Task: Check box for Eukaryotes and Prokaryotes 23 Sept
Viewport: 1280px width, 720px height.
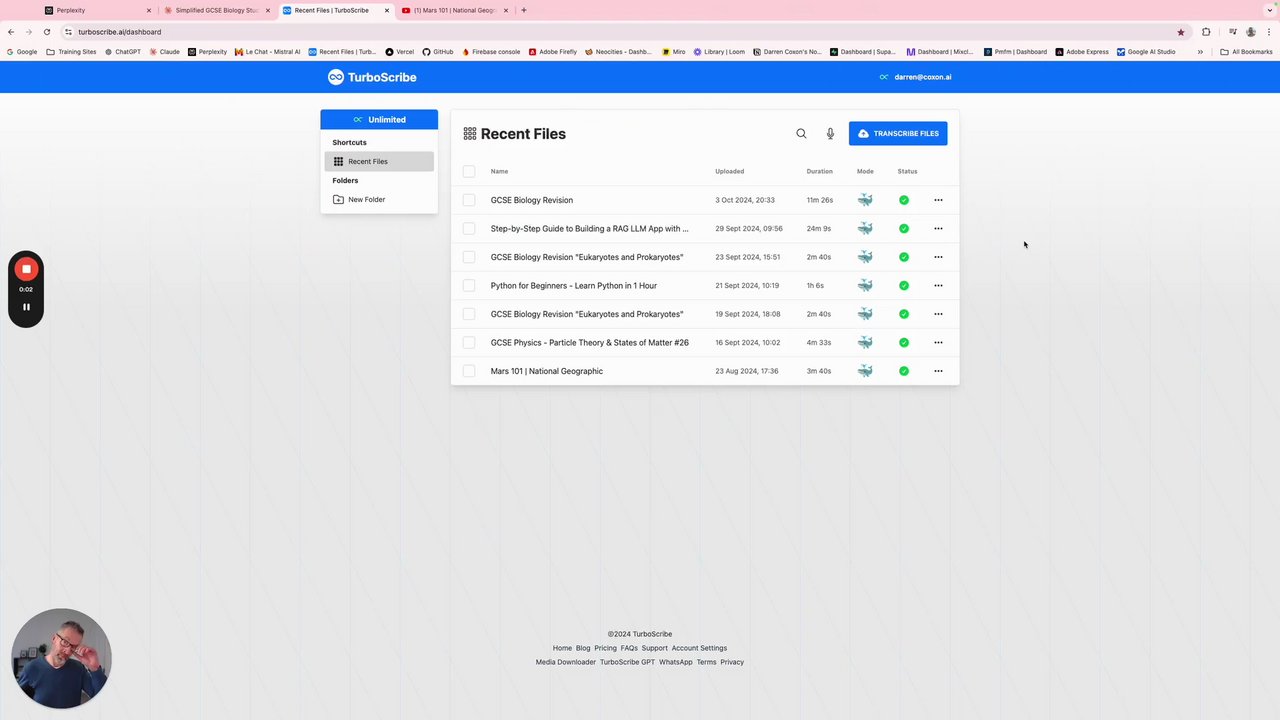Action: pyautogui.click(x=469, y=257)
